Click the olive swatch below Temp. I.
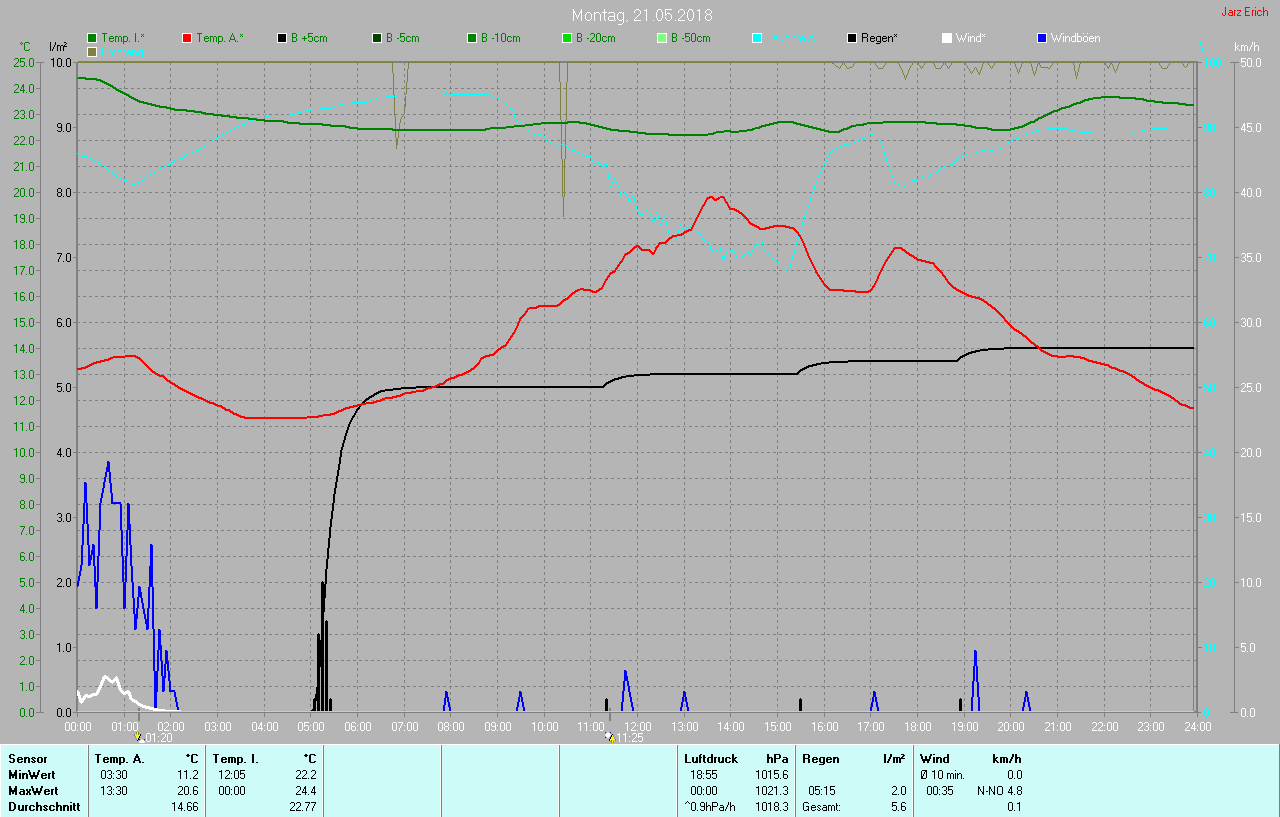This screenshot has height=817, width=1280. [x=93, y=51]
